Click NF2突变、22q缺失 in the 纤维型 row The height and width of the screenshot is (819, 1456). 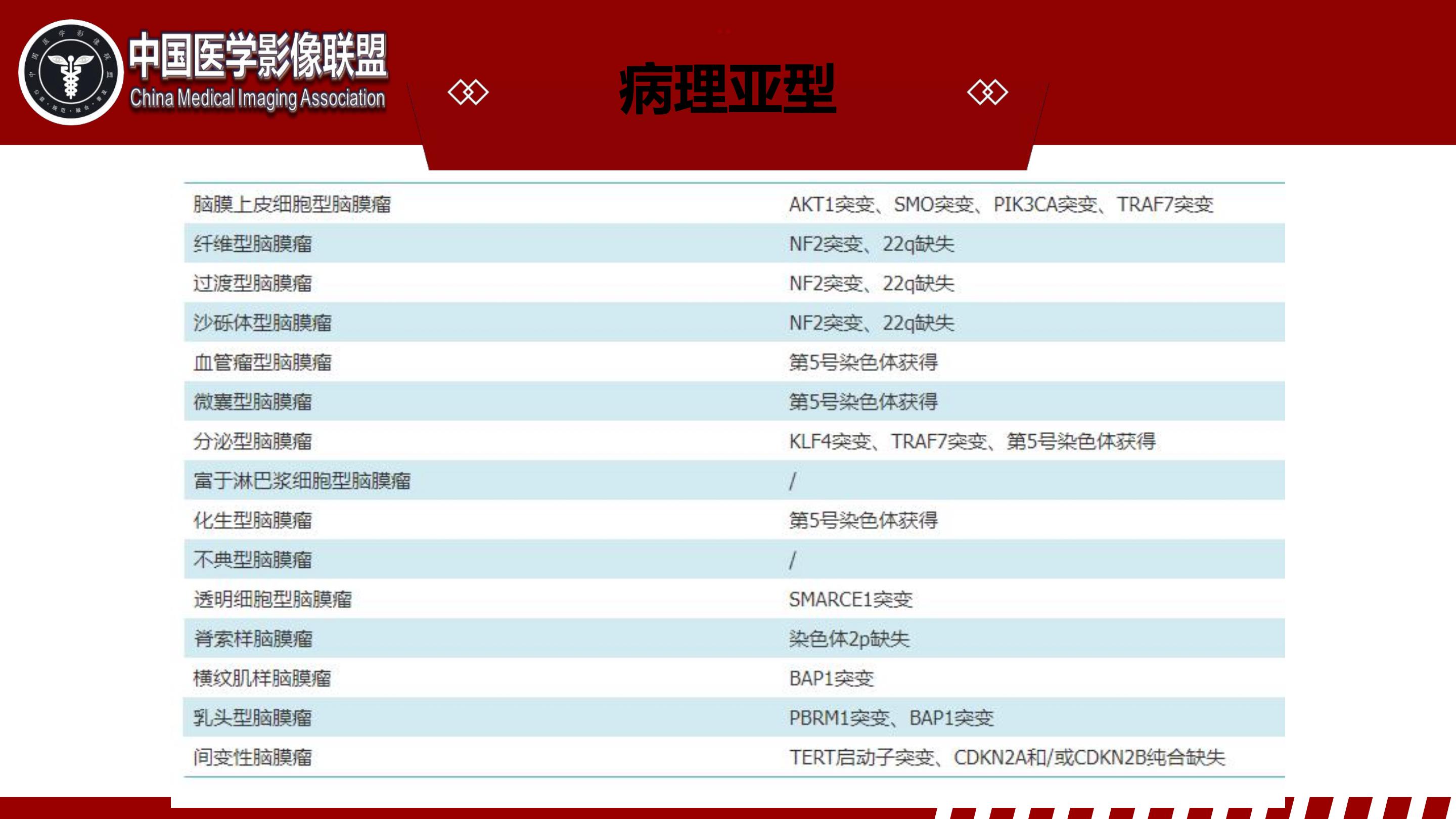(872, 244)
